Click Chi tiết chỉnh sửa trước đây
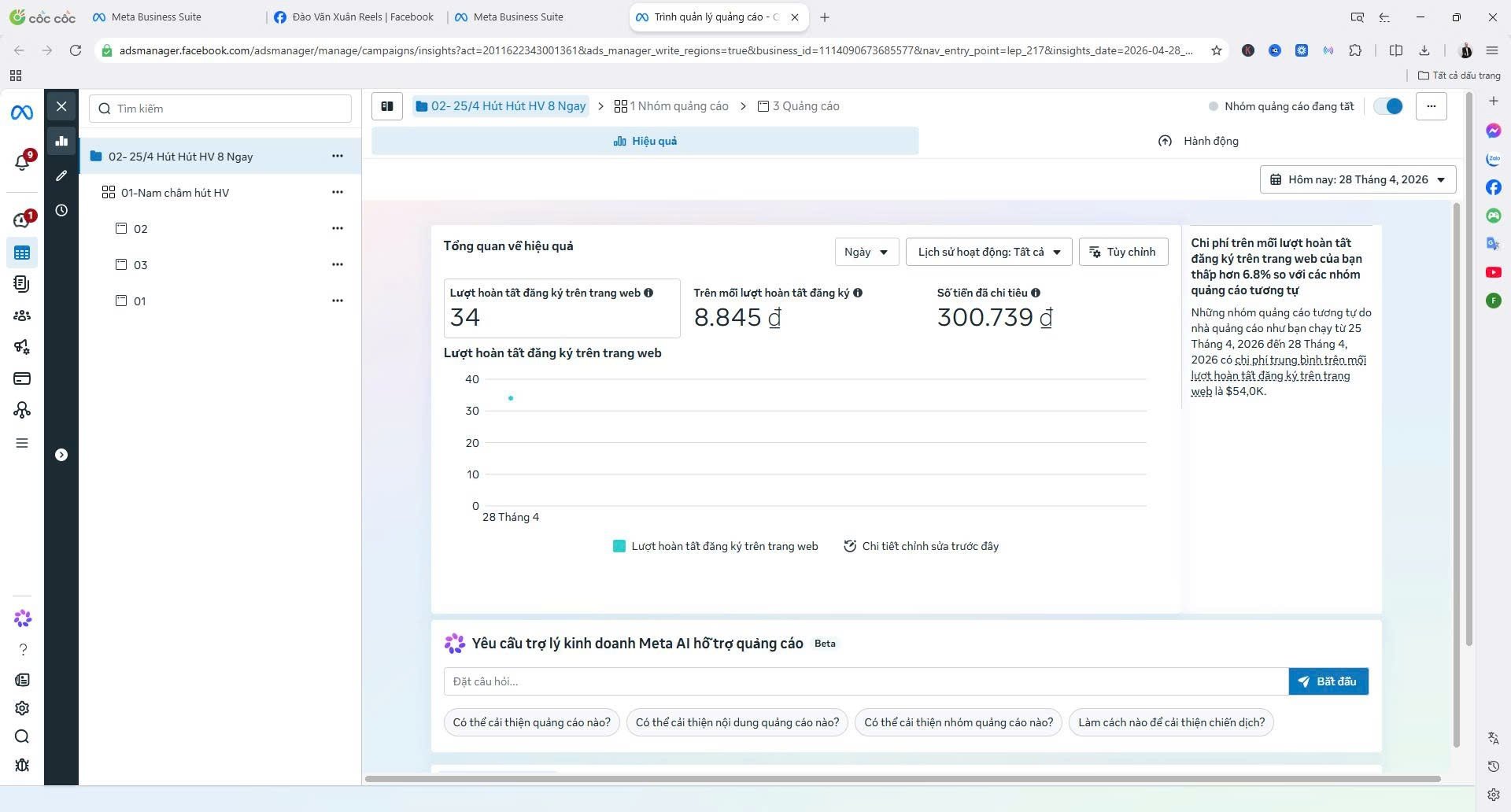This screenshot has width=1511, height=812. pyautogui.click(x=921, y=546)
